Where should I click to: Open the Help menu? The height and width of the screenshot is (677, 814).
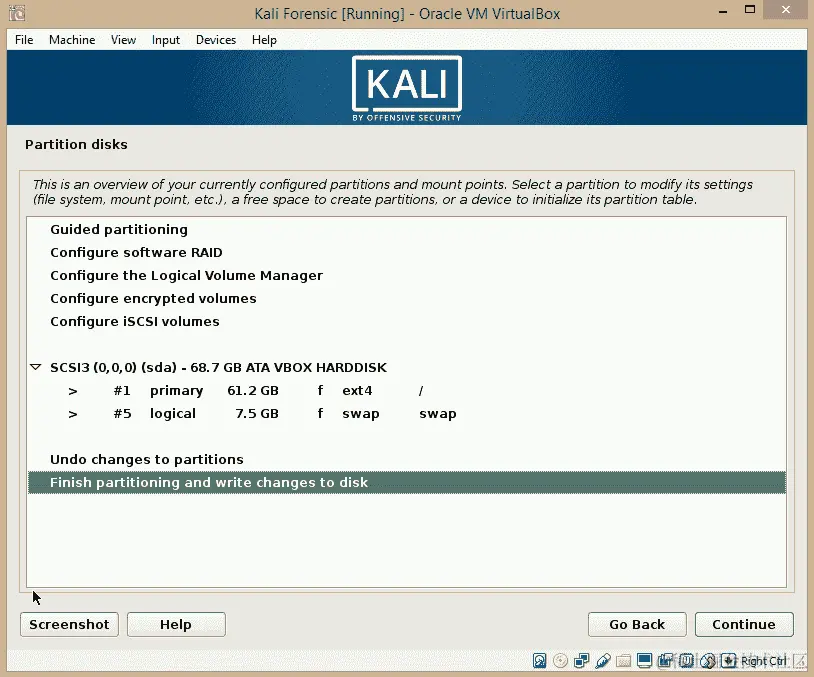click(264, 40)
